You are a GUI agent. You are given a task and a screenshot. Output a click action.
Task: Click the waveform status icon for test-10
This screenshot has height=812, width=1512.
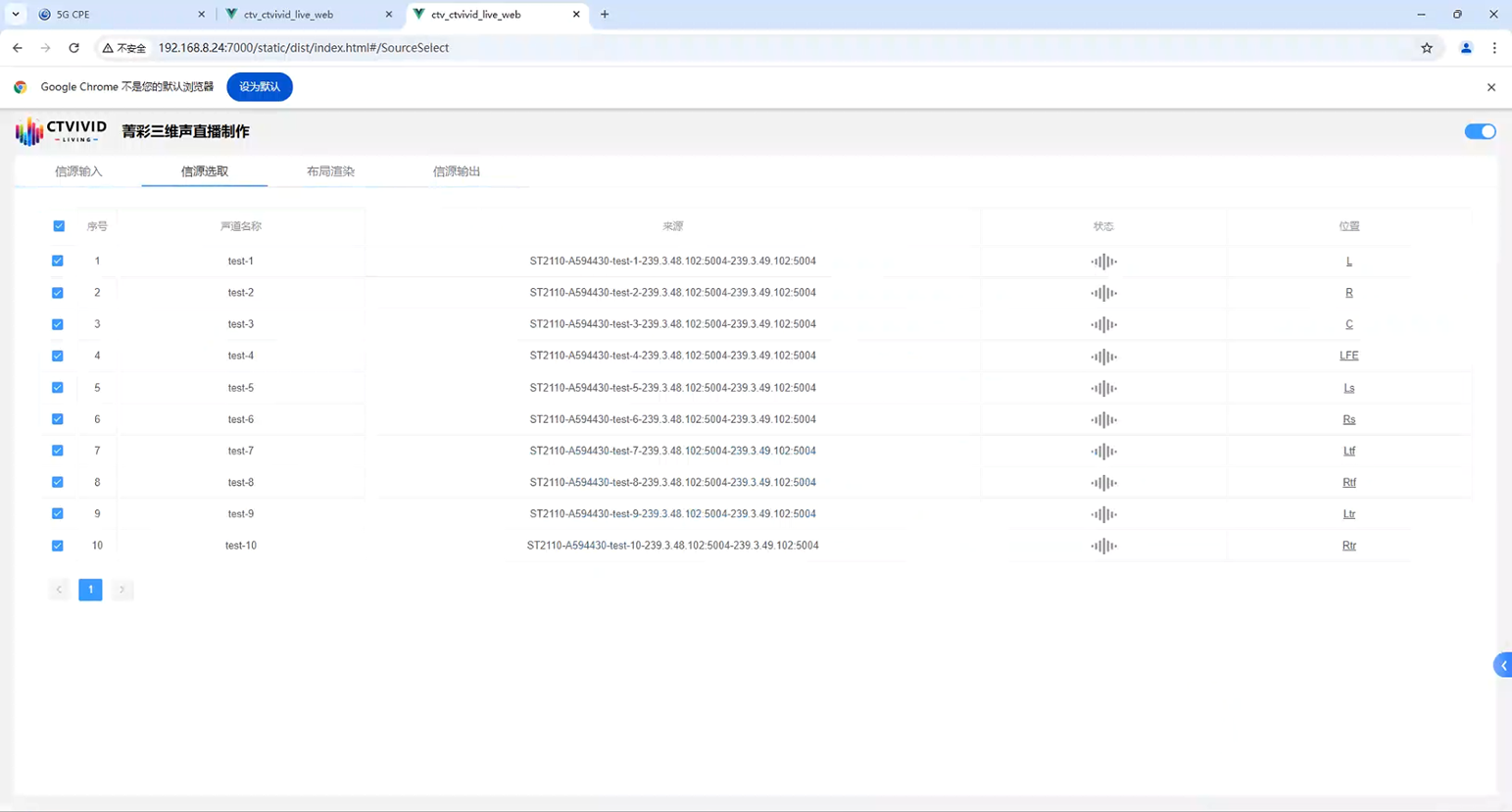tap(1103, 547)
